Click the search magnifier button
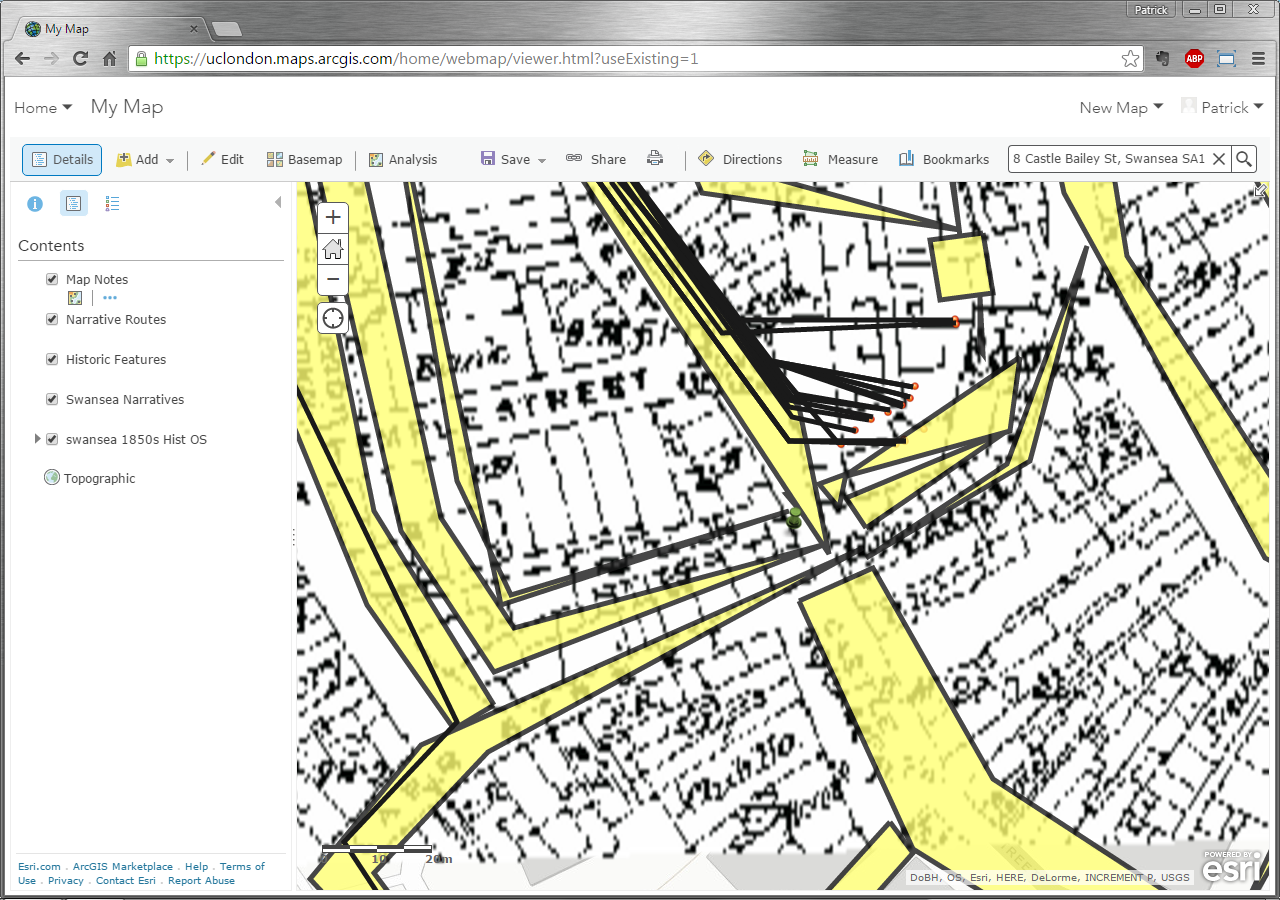This screenshot has height=900, width=1280. [x=1243, y=159]
